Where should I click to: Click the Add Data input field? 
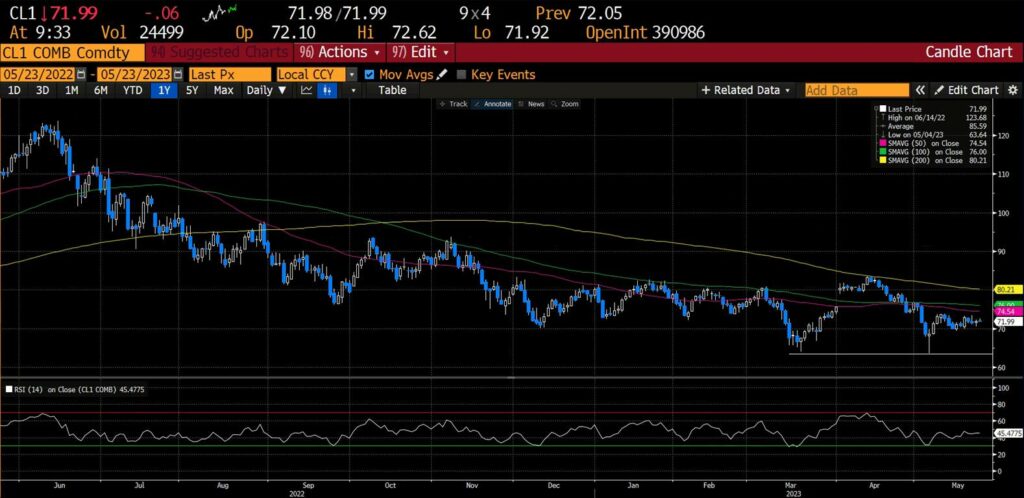856,91
